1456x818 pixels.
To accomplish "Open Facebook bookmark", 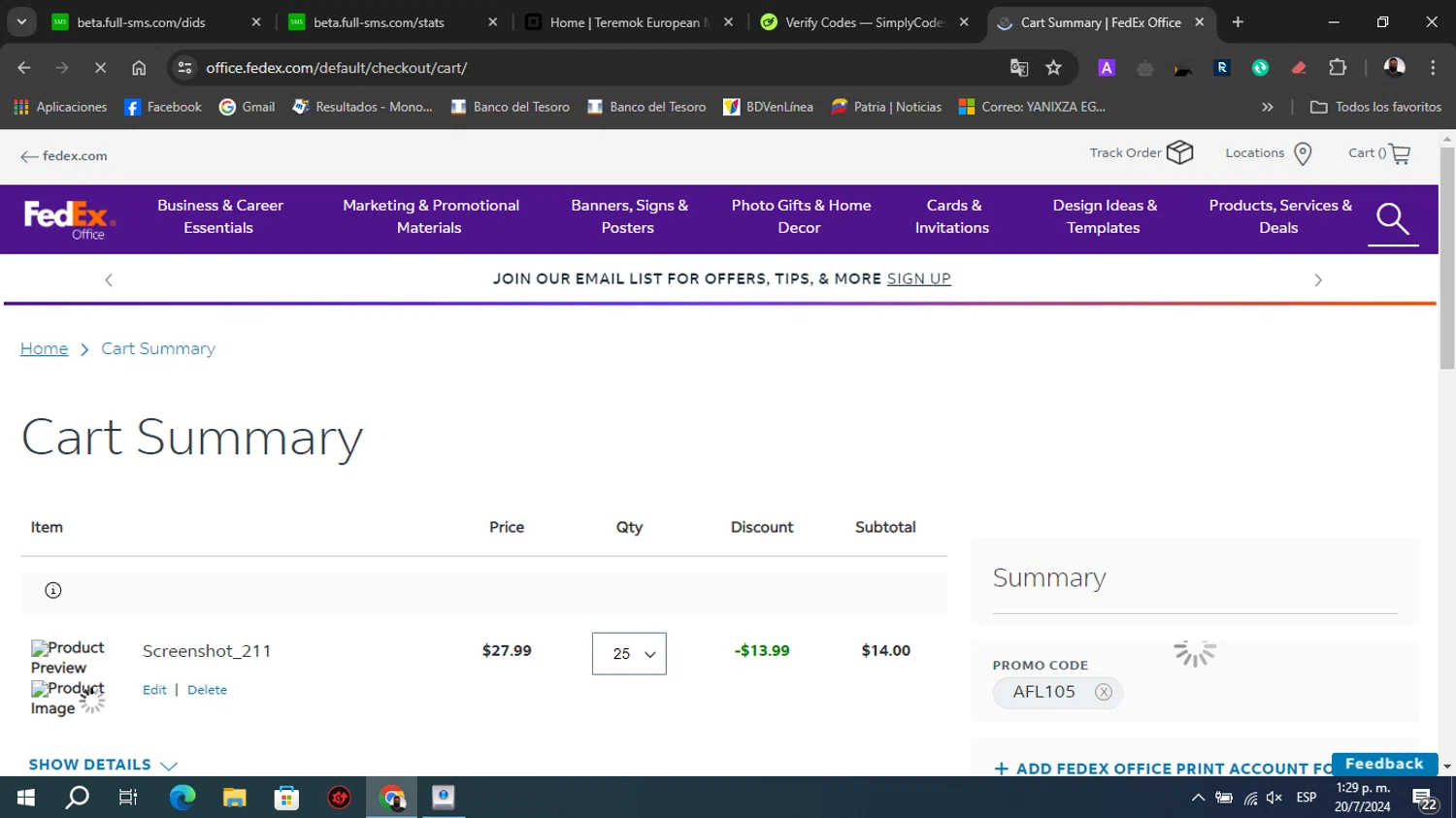I will point(163,107).
